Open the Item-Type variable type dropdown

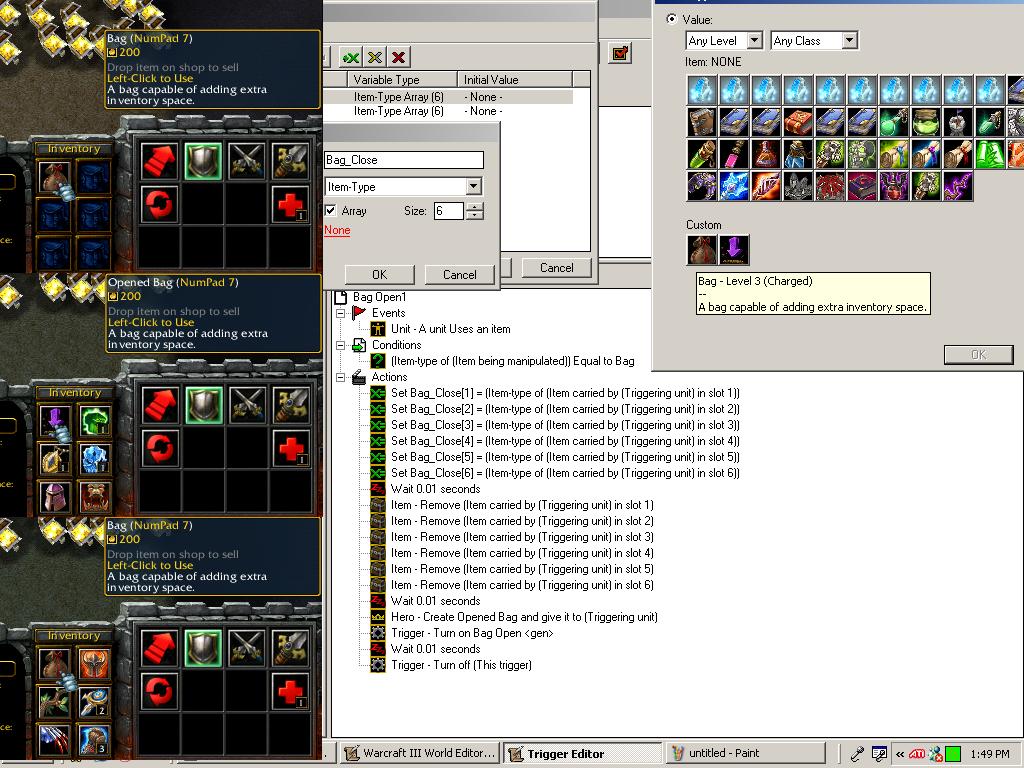coord(474,187)
